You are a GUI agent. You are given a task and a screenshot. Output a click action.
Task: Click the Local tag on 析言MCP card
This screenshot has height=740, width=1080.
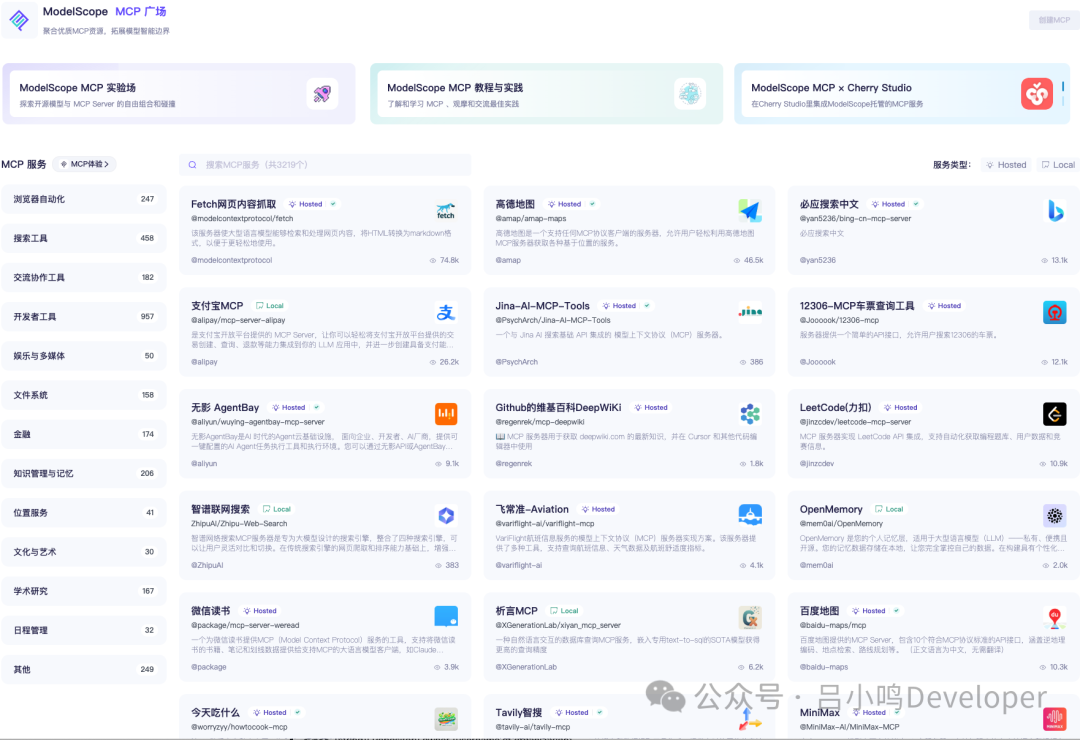[564, 610]
